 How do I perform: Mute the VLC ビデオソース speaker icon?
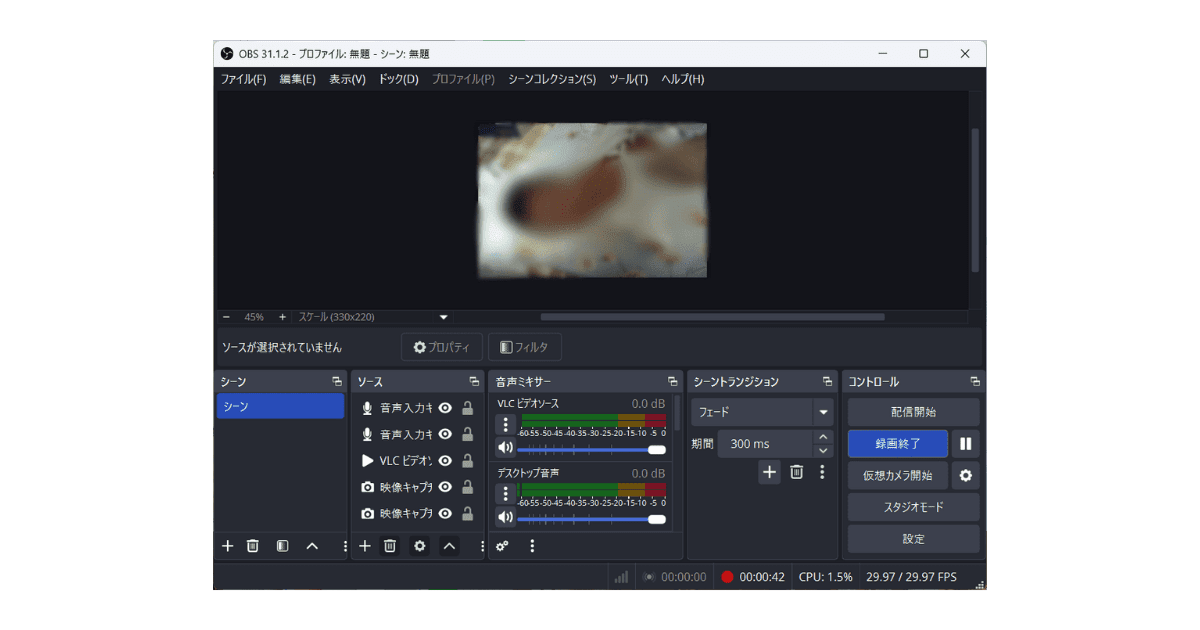click(505, 448)
